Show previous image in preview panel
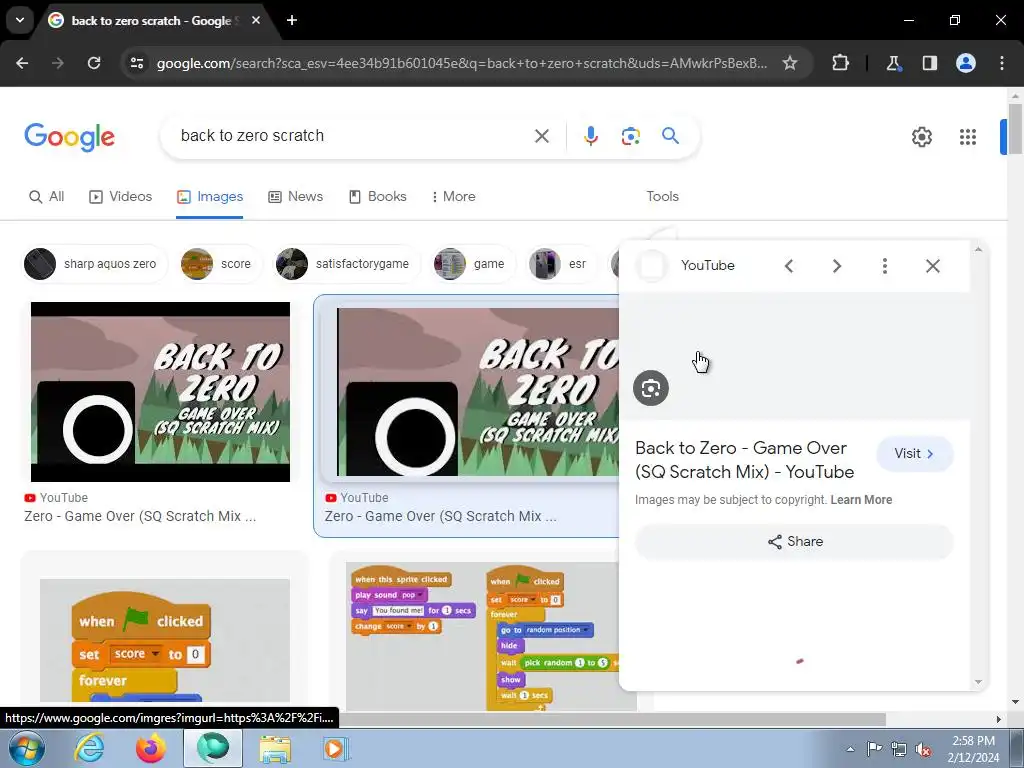1024x768 pixels. tap(789, 266)
